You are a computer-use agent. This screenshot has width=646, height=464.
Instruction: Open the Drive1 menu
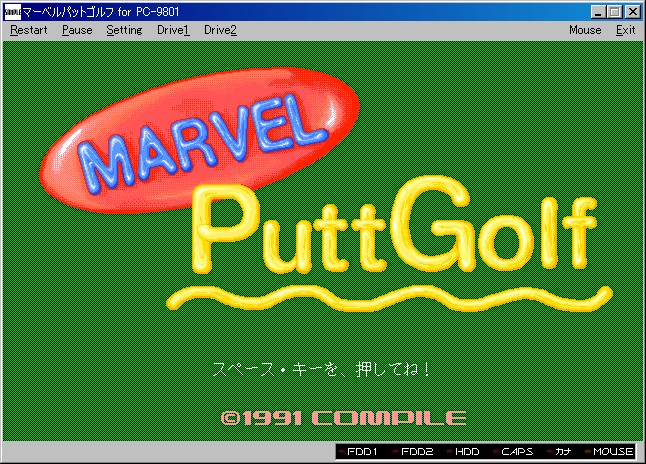(x=173, y=30)
